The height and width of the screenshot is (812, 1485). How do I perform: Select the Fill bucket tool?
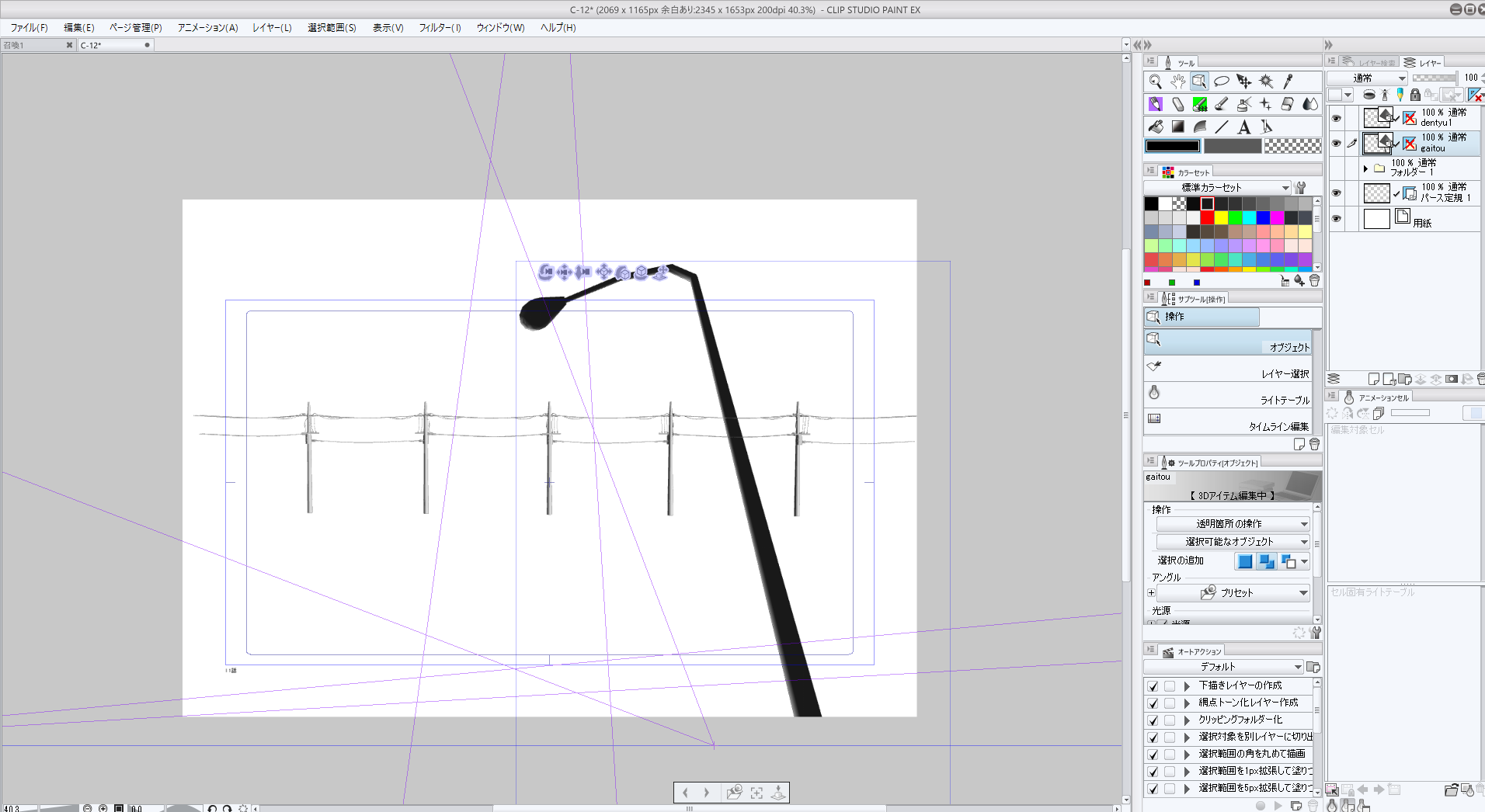pos(1156,127)
